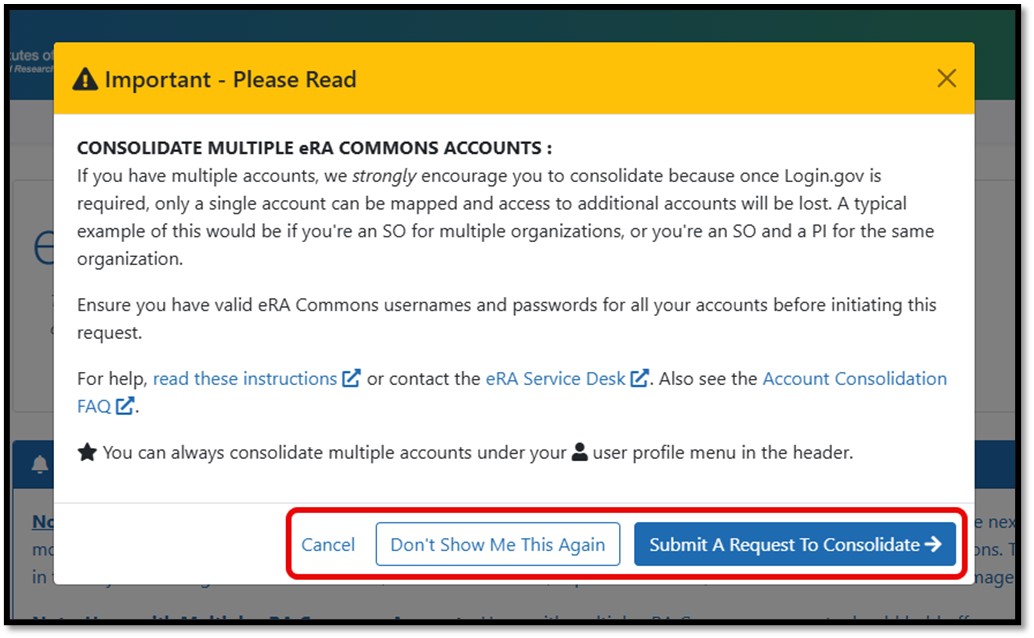The width and height of the screenshot is (1034, 638).
Task: Click the right arrow on the Submit button
Action: pos(933,545)
